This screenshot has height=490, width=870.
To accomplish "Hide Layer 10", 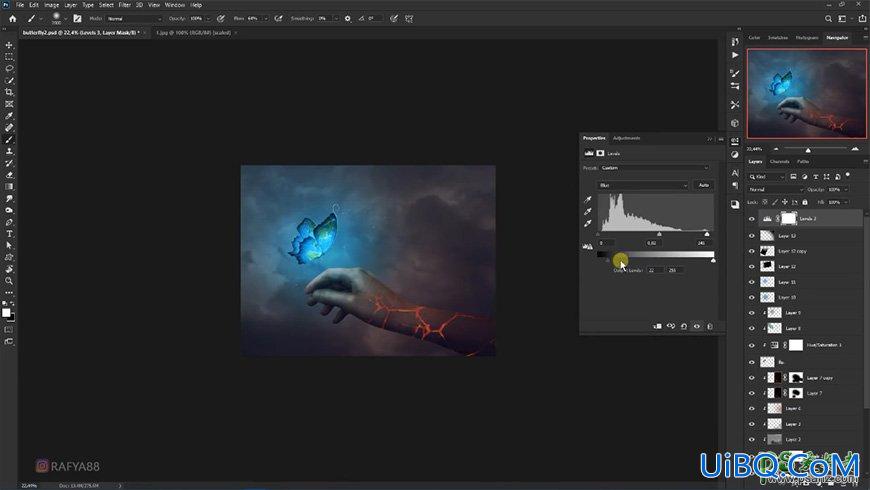I will coord(752,297).
